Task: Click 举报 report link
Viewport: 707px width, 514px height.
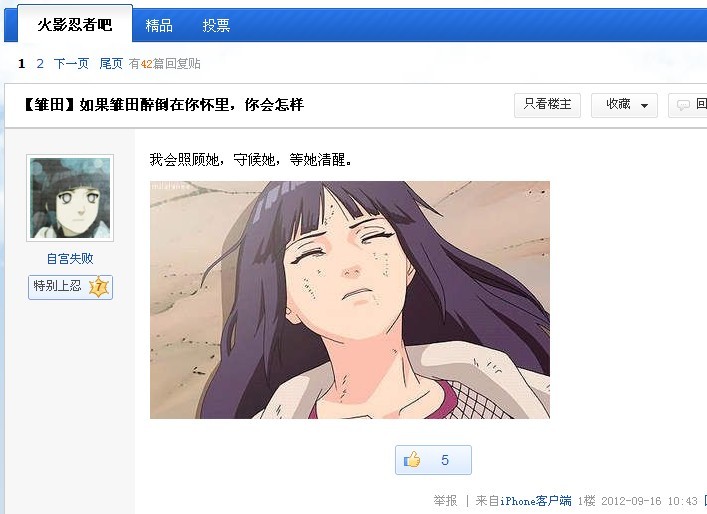Action: 445,500
